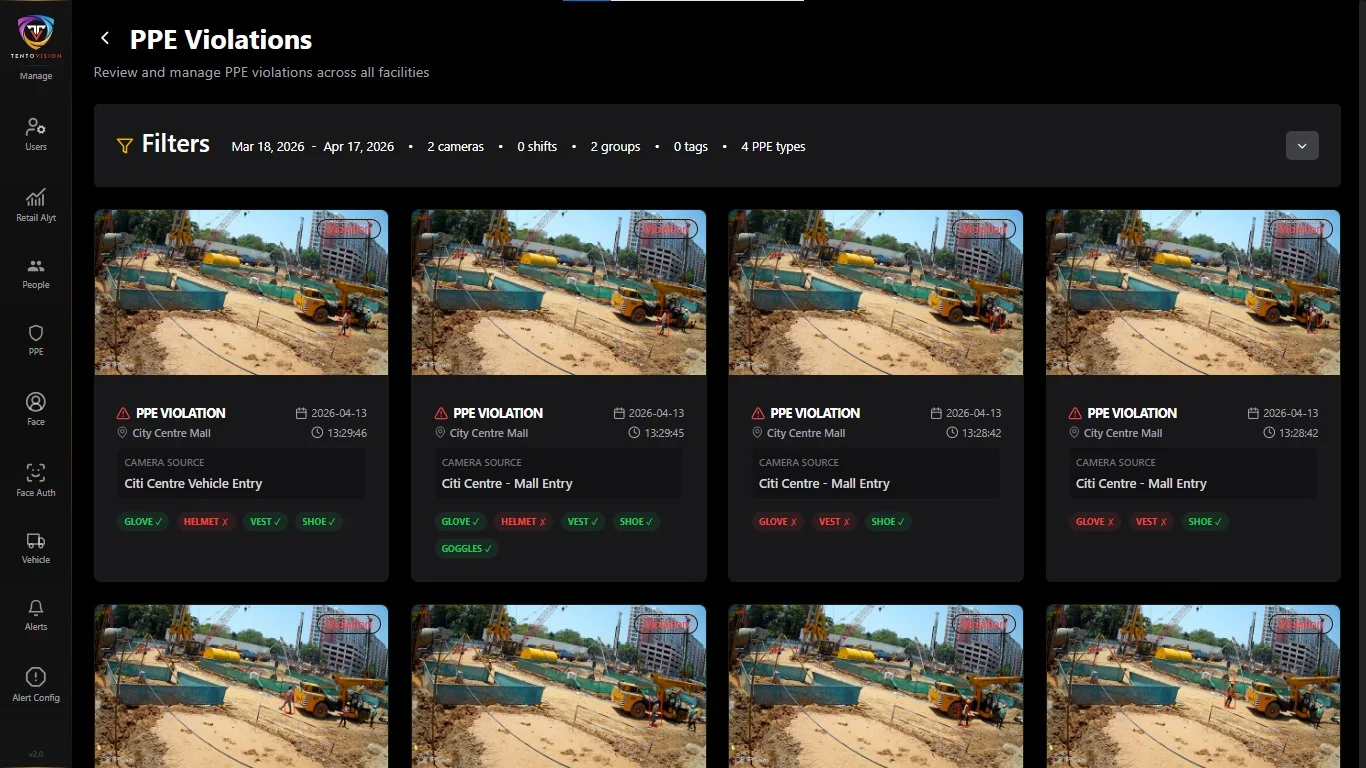Click the Manage label under the logo
Viewport: 1366px width, 768px height.
click(36, 76)
